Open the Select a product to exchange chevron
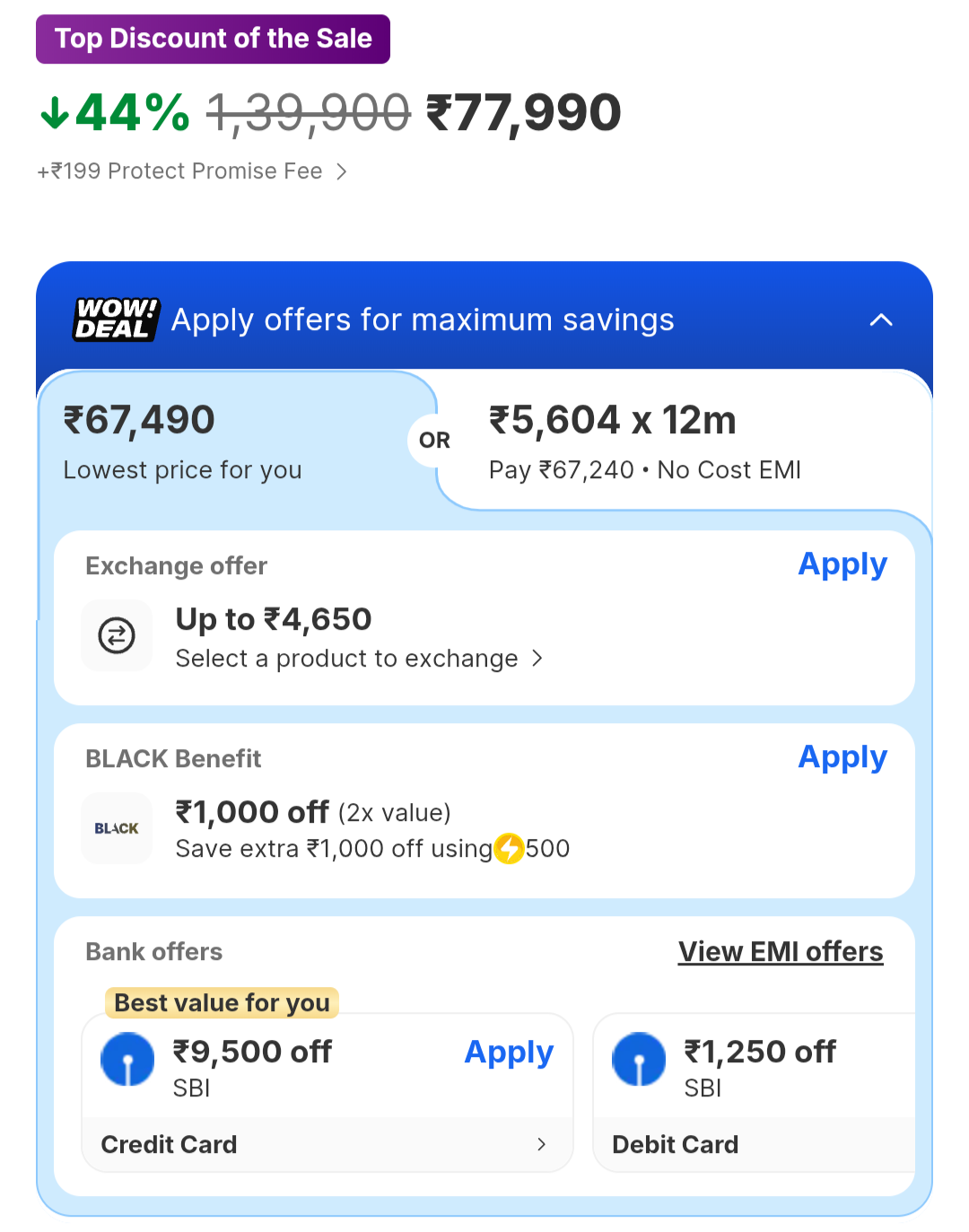 tap(537, 659)
